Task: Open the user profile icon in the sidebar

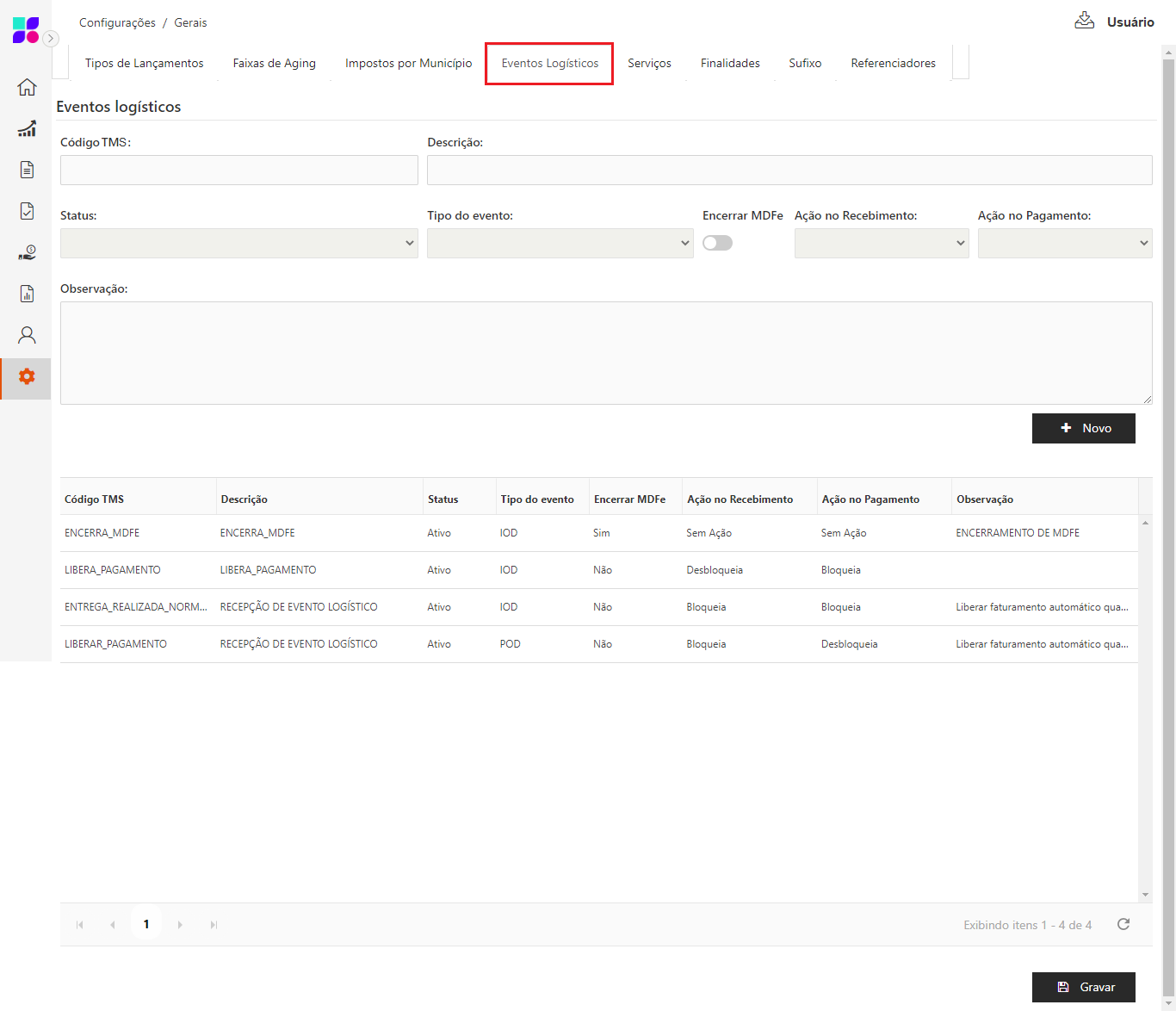Action: [x=27, y=335]
